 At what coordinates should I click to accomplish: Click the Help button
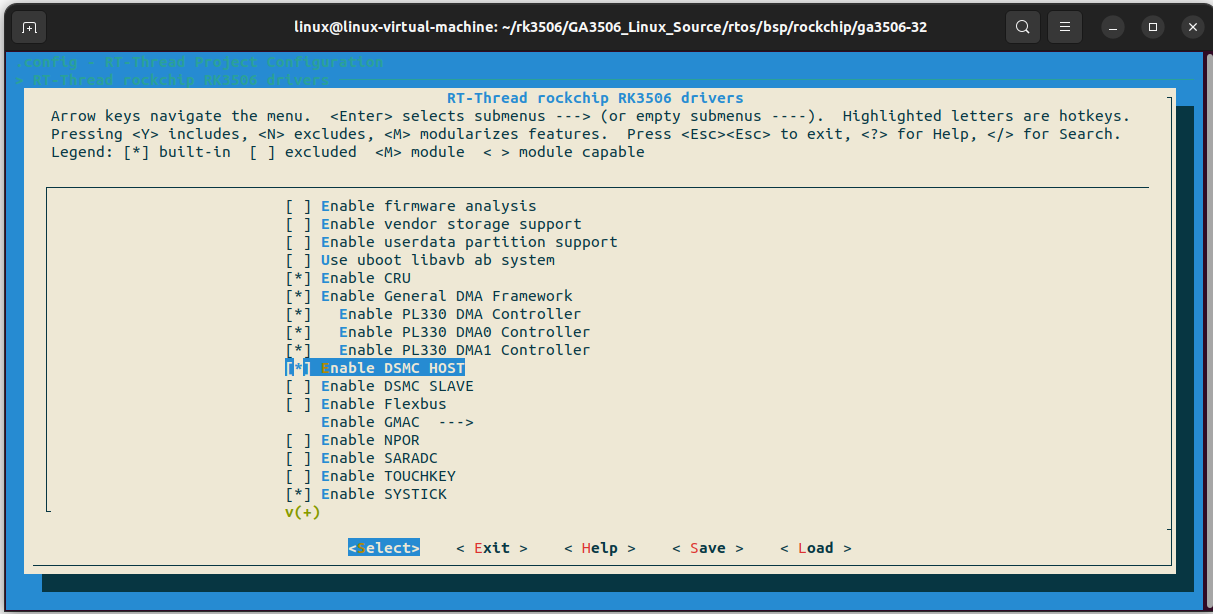(599, 548)
